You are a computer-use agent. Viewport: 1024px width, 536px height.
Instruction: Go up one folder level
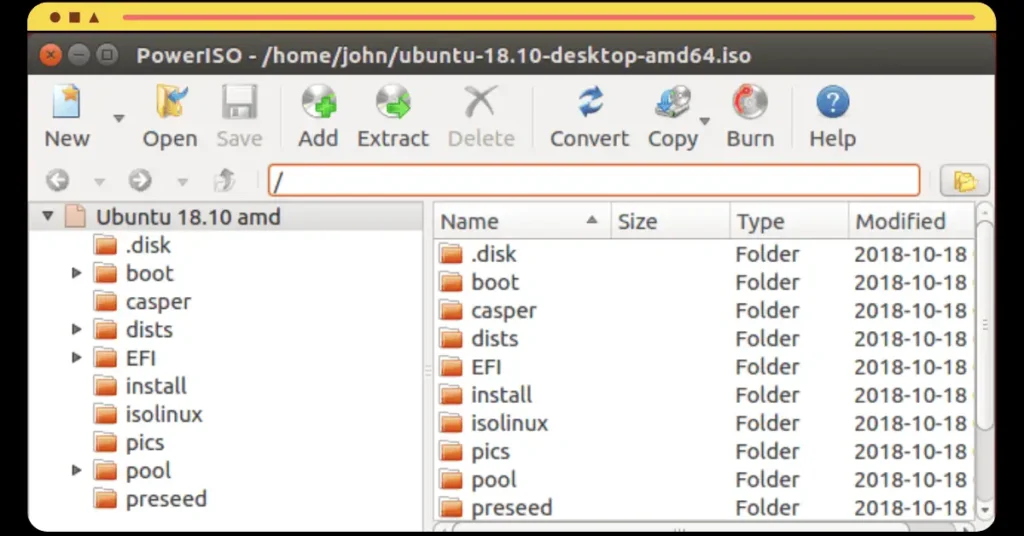[225, 180]
